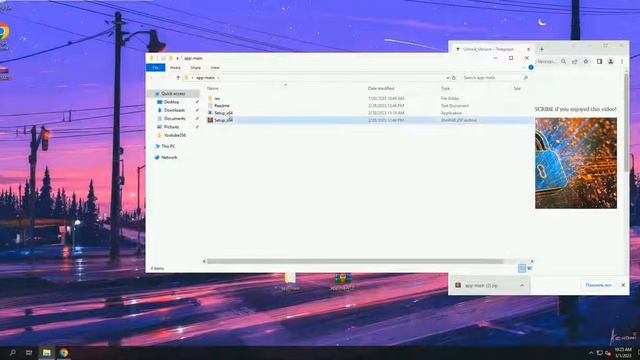This screenshot has width=640, height=360.
Task: Open Chrome from the taskbar
Action: tap(63, 353)
